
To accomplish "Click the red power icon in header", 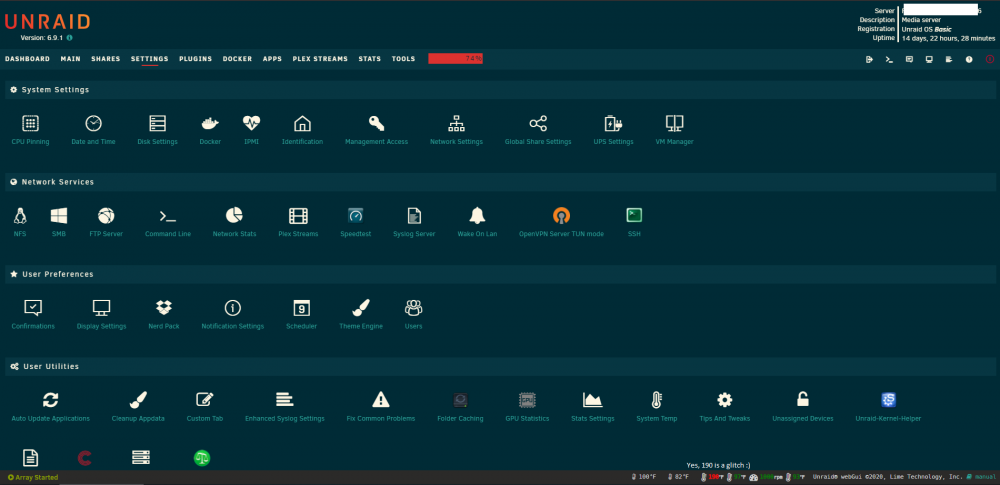I will pos(990,59).
